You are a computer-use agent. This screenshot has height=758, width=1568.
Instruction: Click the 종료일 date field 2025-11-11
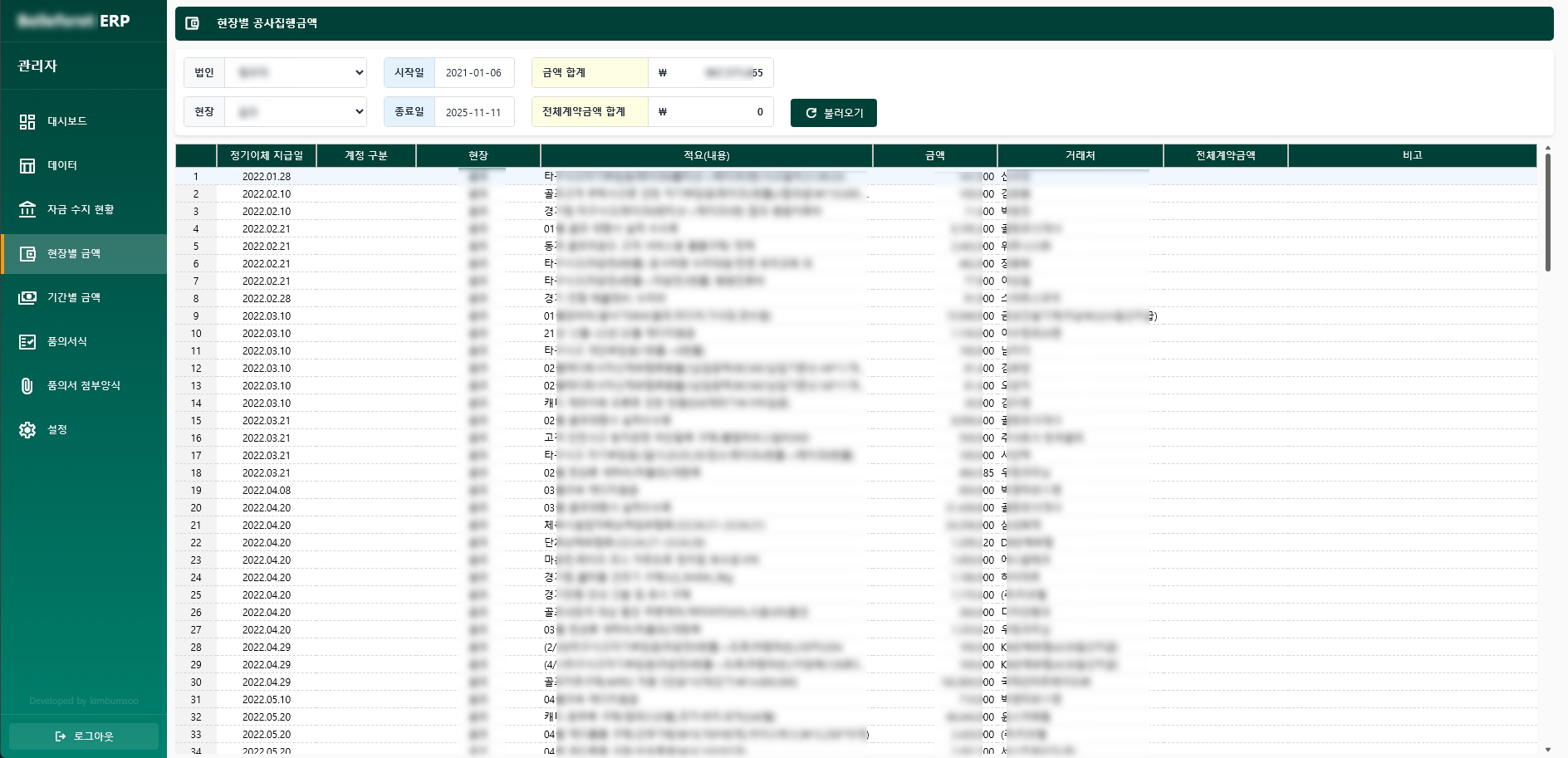[474, 112]
